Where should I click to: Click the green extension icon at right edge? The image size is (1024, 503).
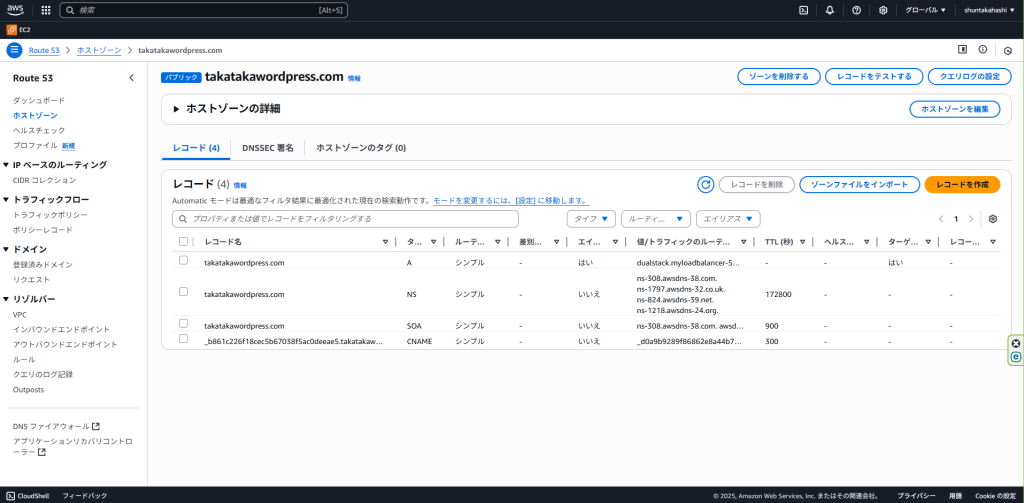point(1016,357)
